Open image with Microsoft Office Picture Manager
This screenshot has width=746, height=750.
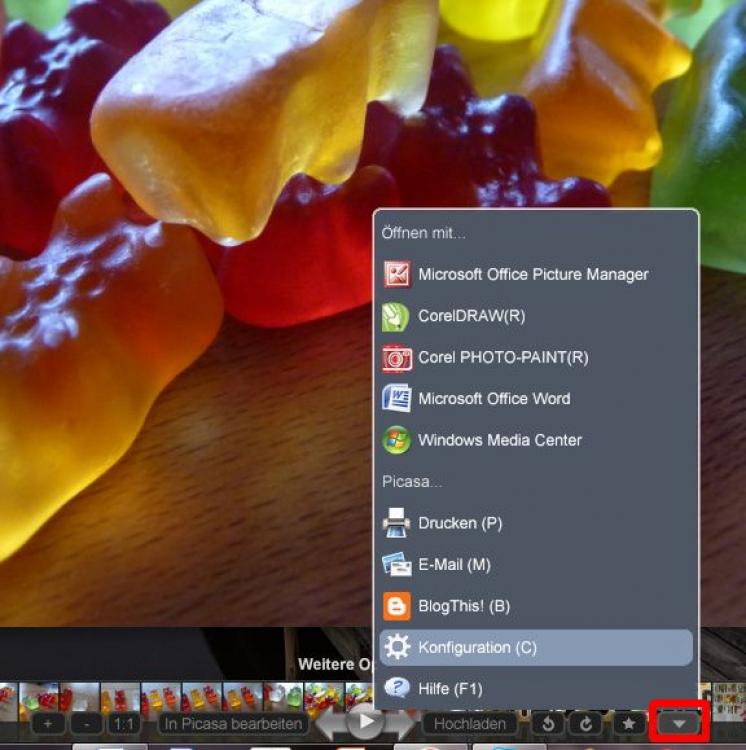click(x=533, y=274)
